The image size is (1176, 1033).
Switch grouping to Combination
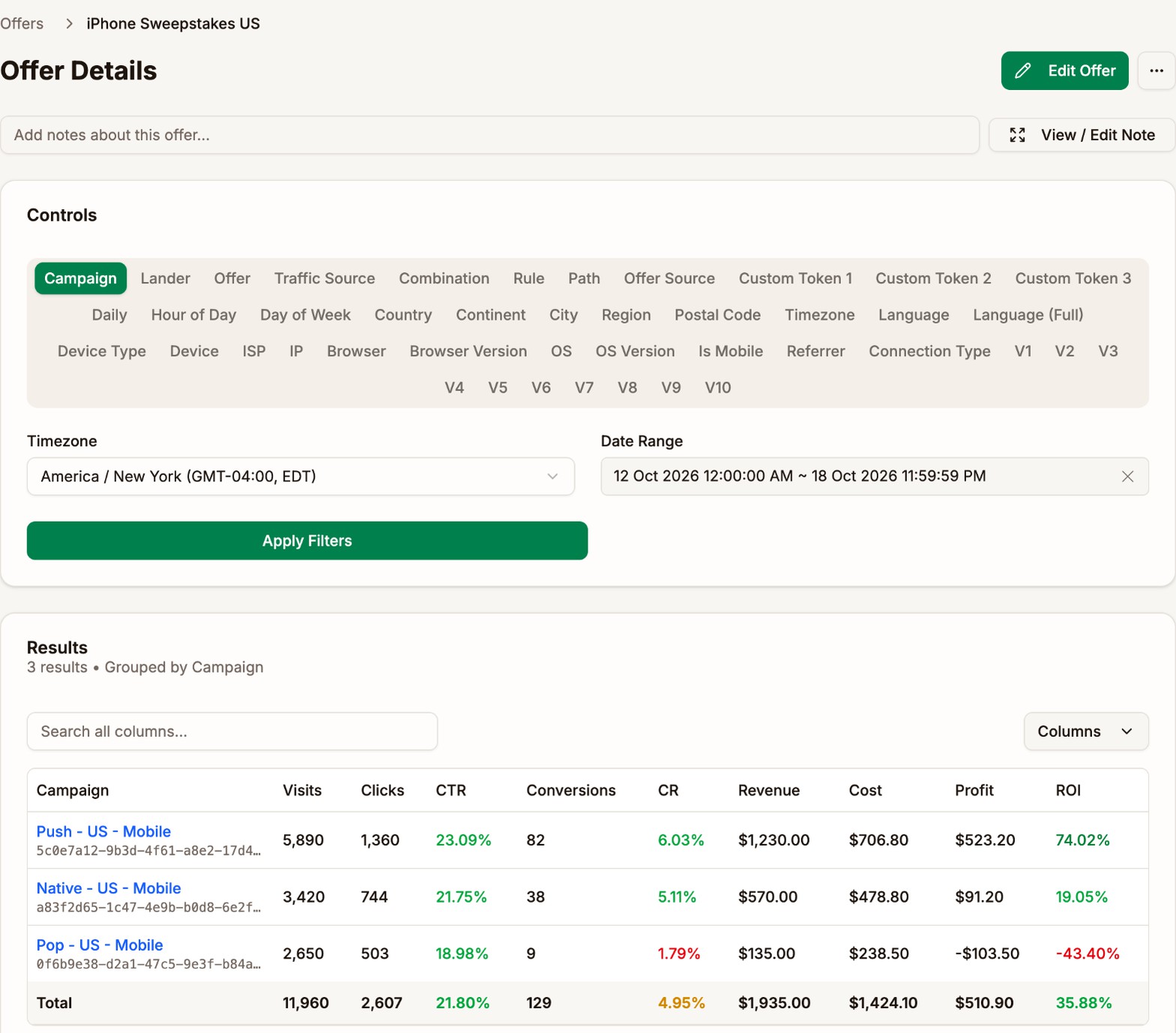[x=444, y=278]
